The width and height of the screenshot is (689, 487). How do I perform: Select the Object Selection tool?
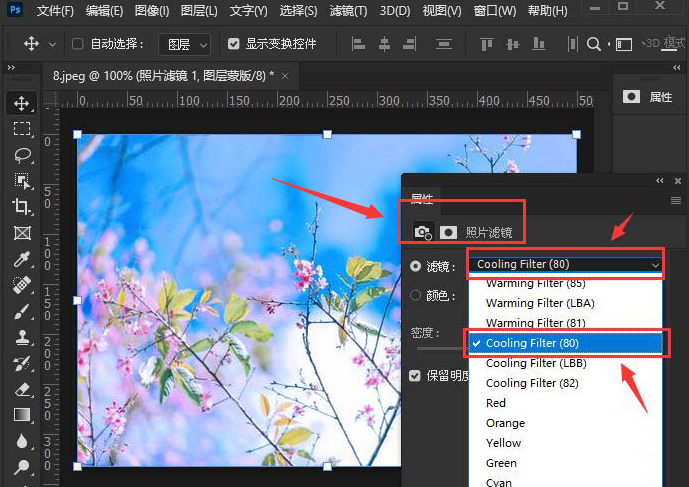pyautogui.click(x=22, y=181)
